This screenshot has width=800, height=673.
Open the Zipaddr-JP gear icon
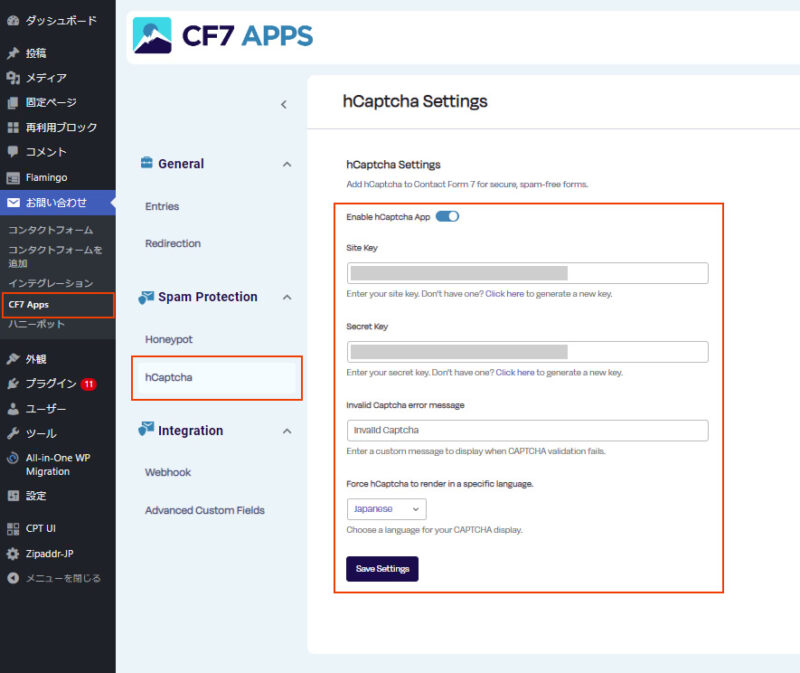13,553
